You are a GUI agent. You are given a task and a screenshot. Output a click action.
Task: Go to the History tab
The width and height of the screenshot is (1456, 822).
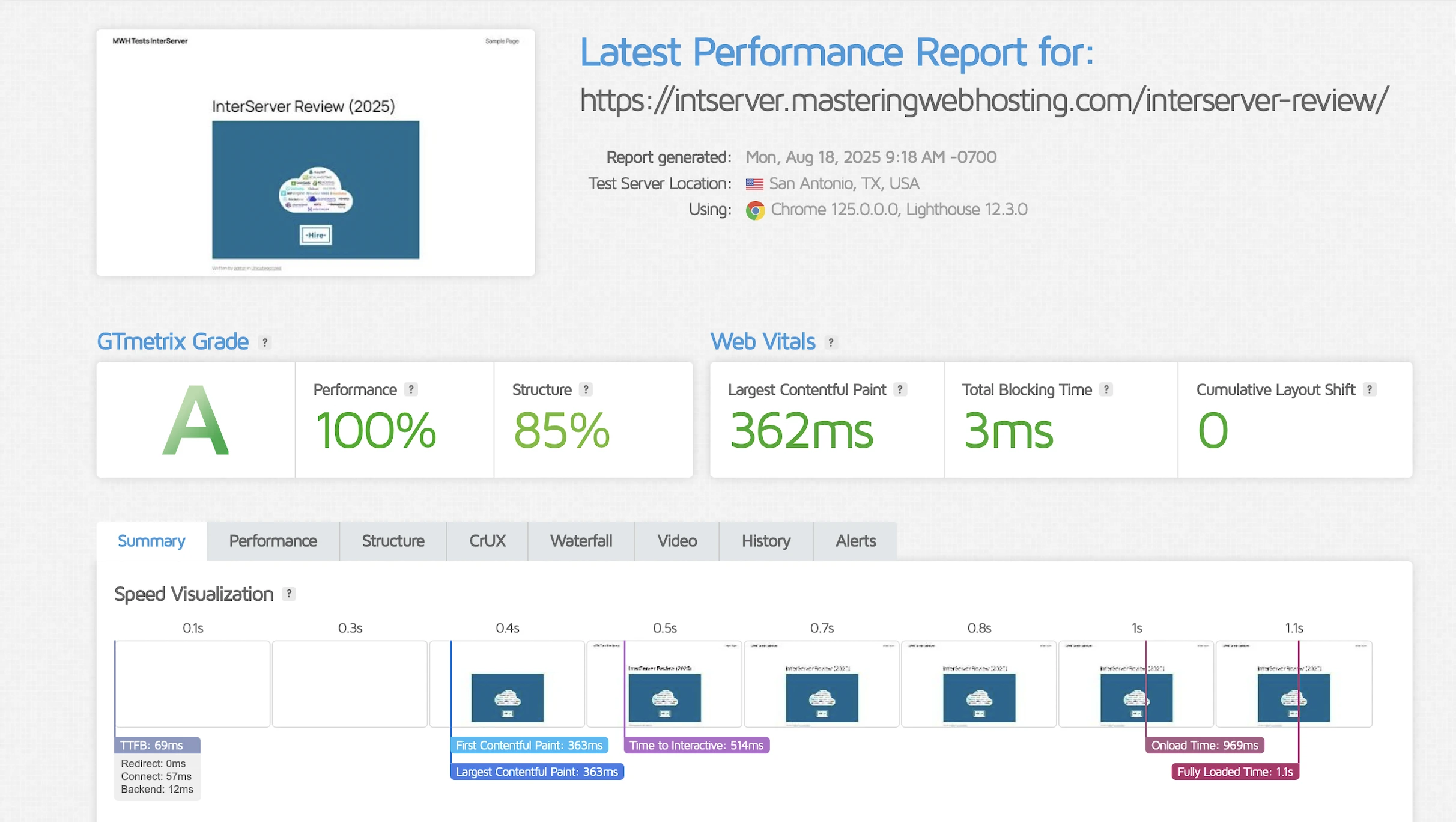[766, 541]
